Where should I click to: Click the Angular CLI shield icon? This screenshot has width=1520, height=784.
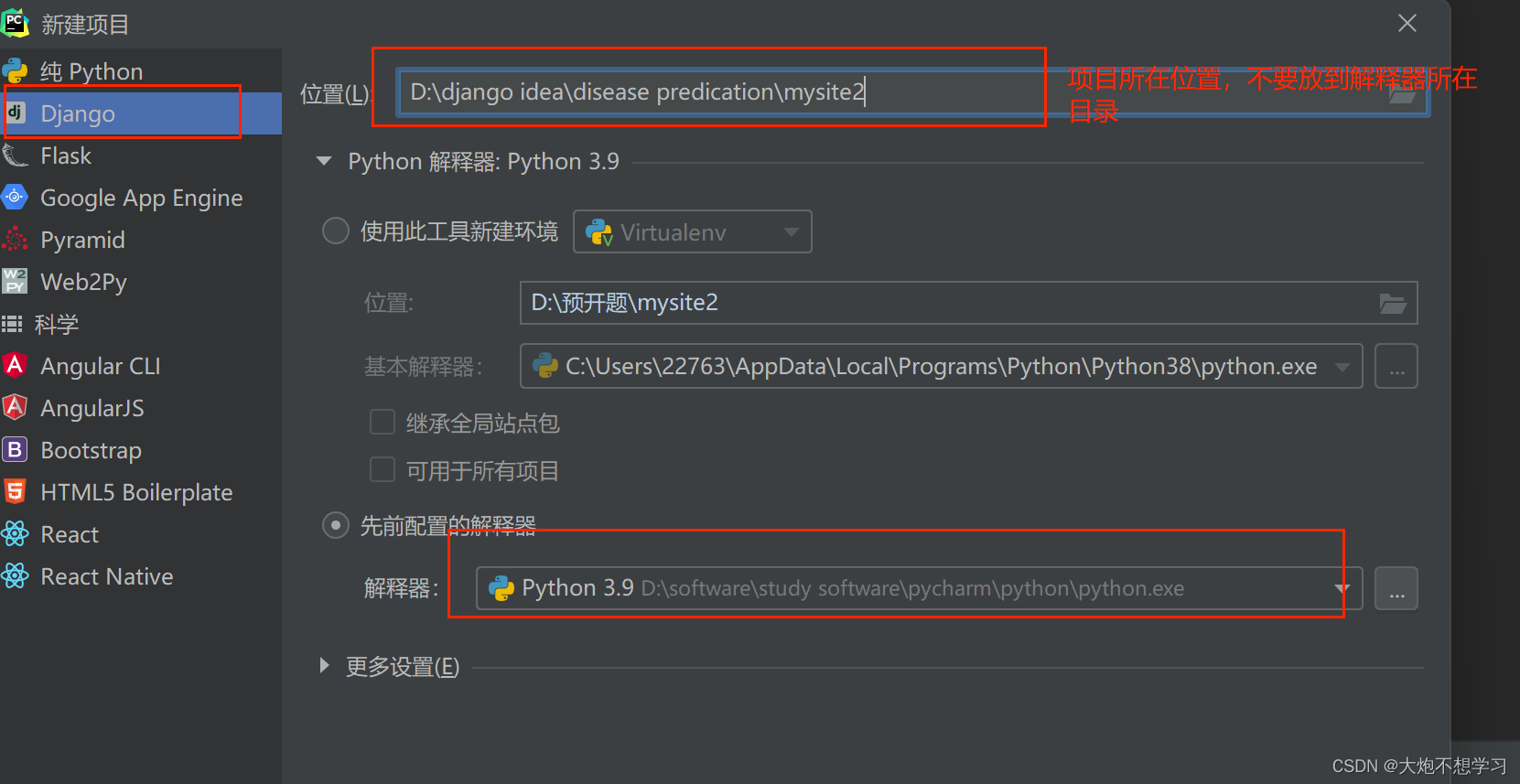[x=15, y=365]
